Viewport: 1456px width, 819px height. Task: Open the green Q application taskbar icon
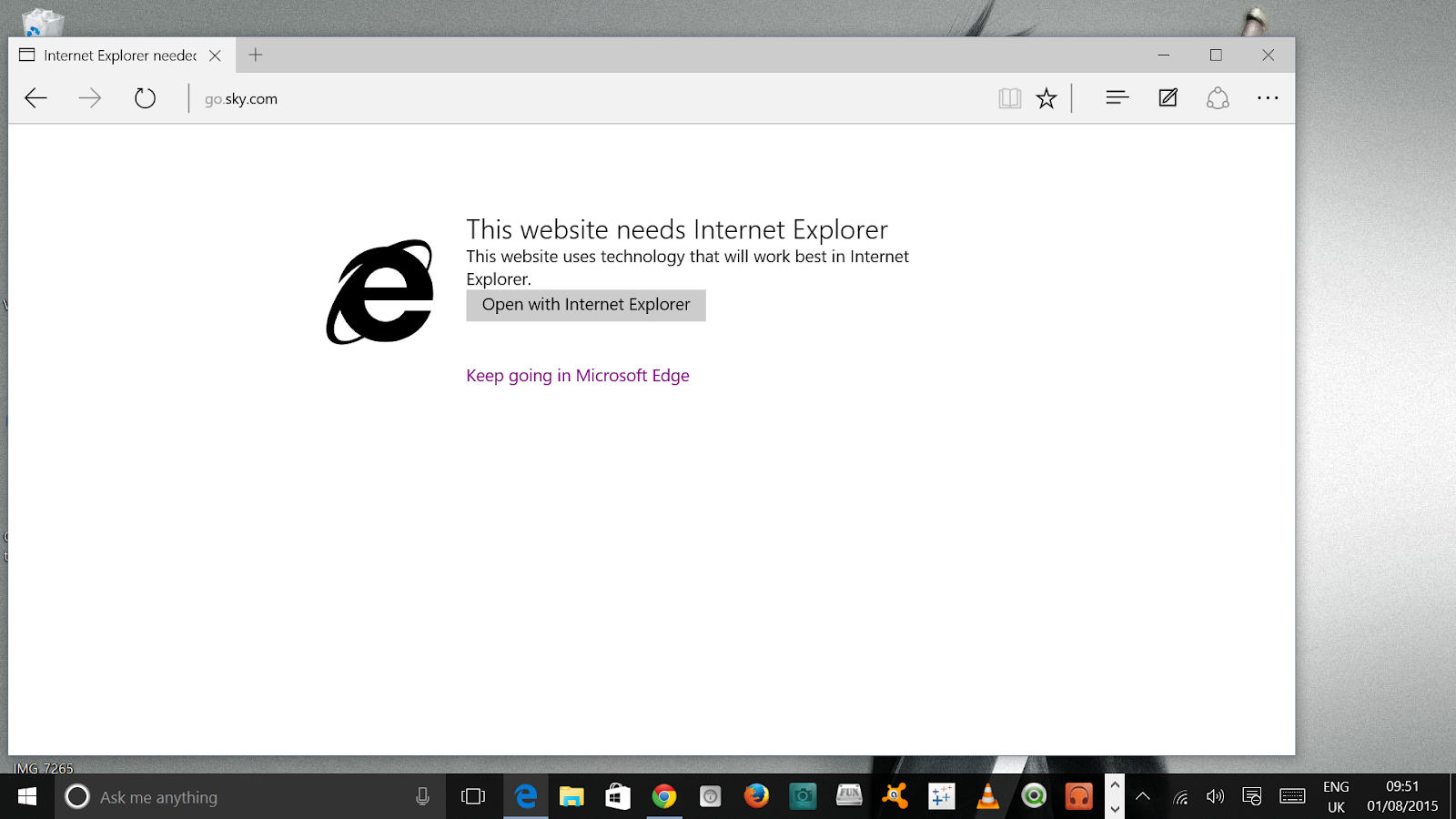1034,797
